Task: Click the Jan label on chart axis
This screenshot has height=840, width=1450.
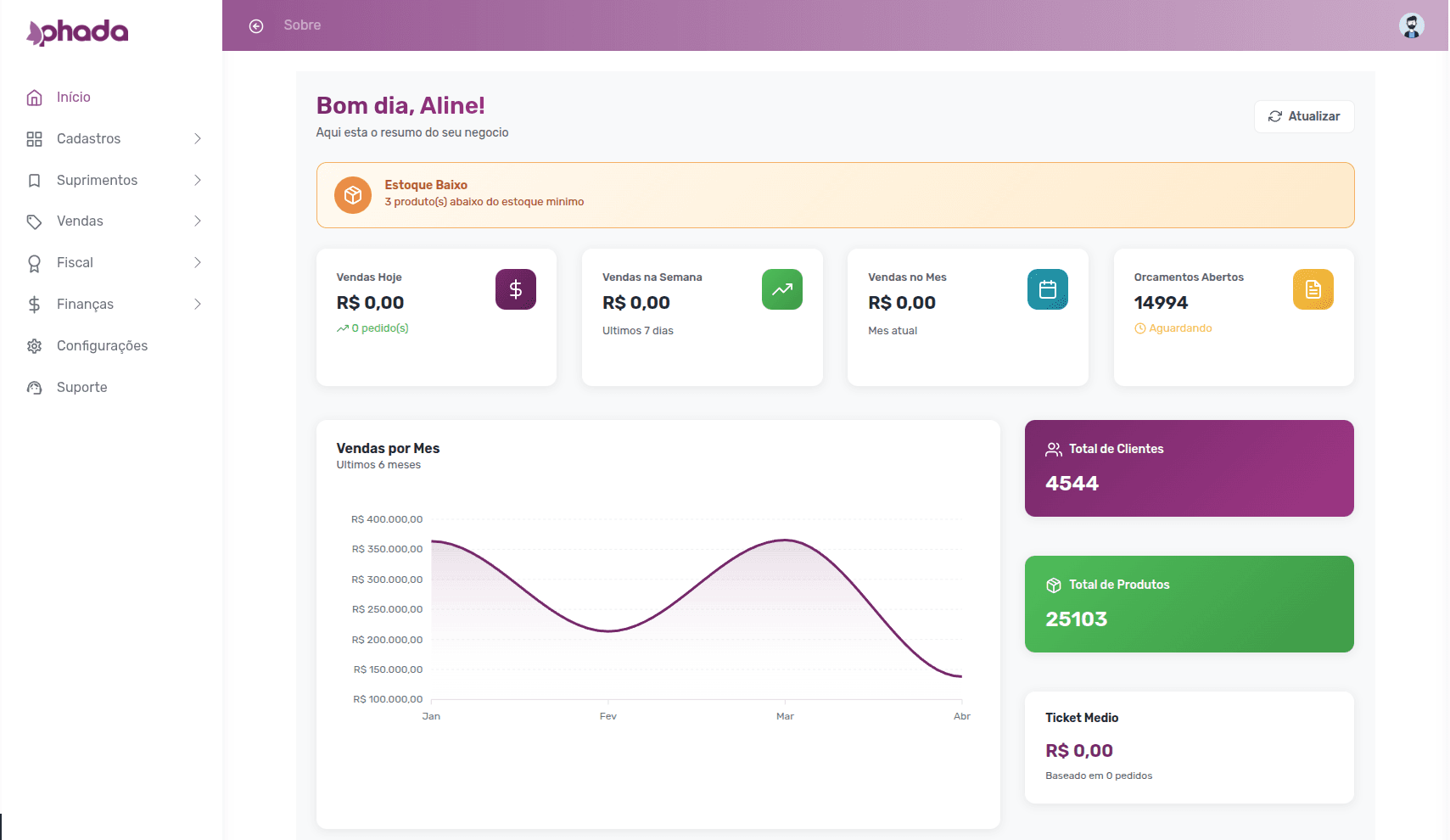Action: 431,717
